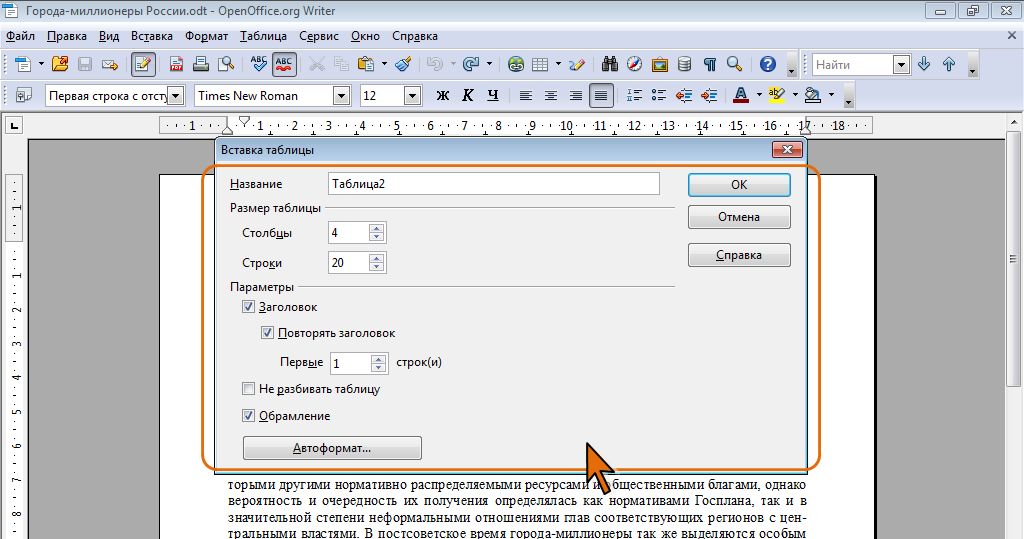The width and height of the screenshot is (1024, 539).
Task: Toggle Justified alignment button
Action: coord(601,95)
